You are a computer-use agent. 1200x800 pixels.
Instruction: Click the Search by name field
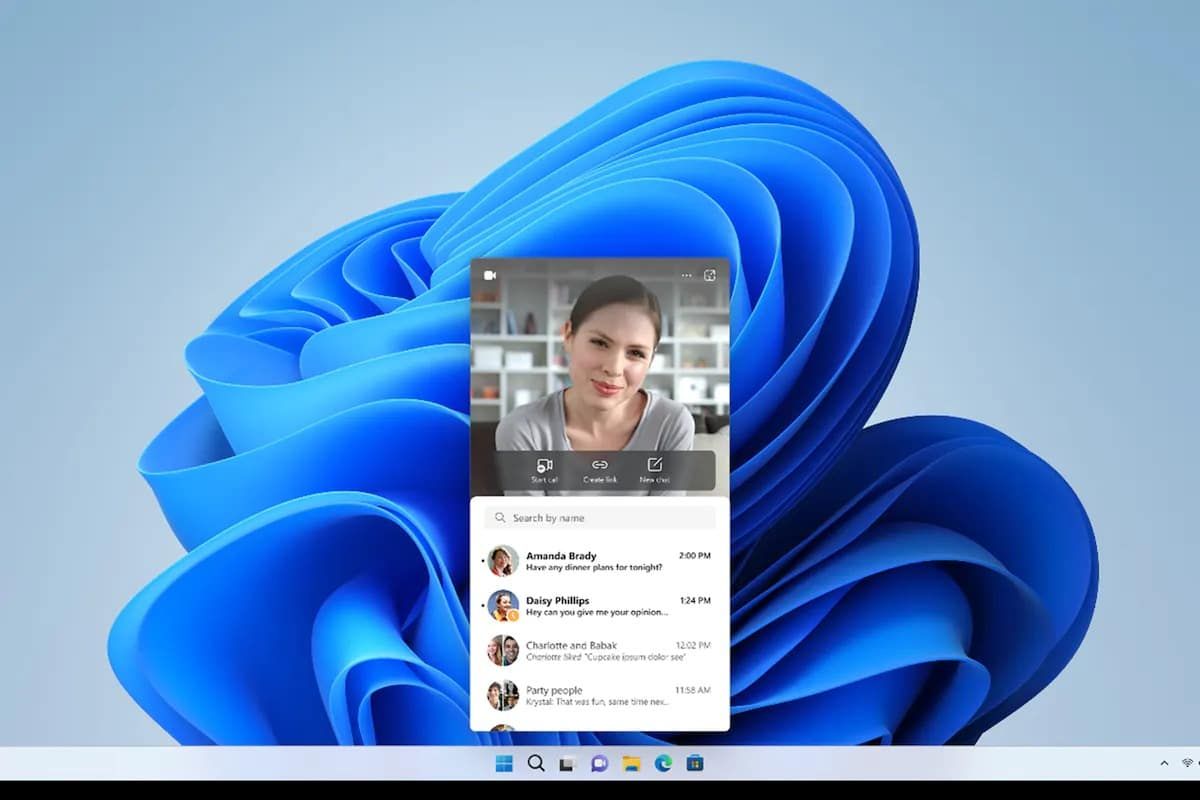click(598, 517)
